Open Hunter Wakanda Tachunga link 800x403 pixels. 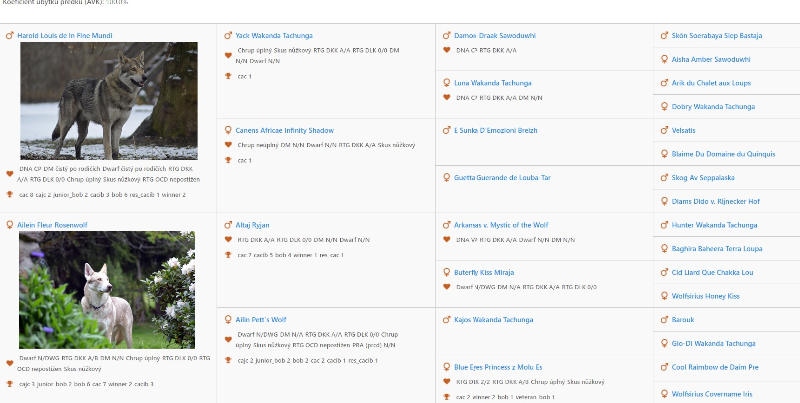tap(714, 225)
